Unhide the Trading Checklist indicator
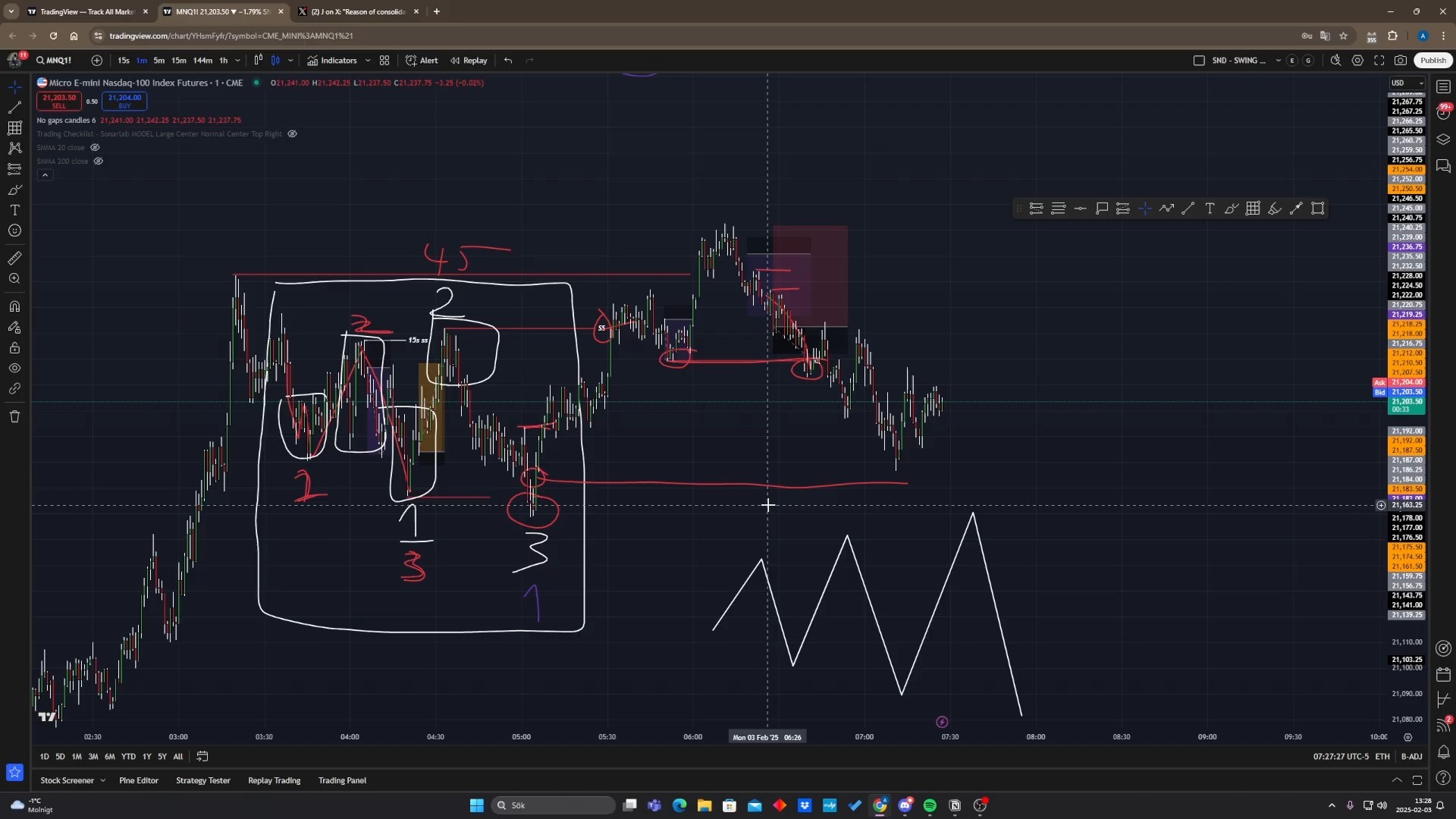This screenshot has height=819, width=1456. tap(292, 134)
